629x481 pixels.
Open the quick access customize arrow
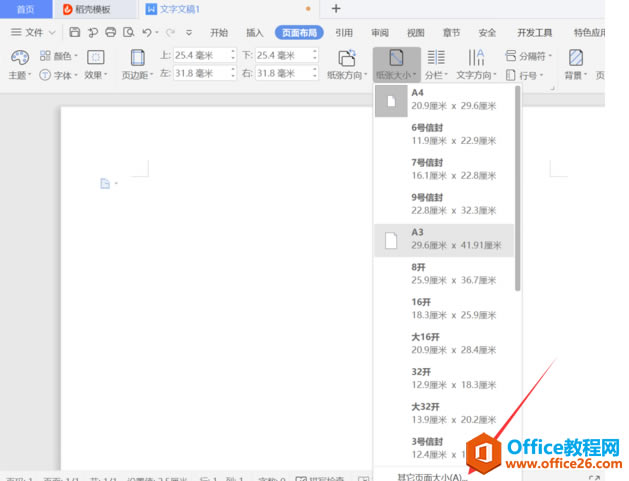[x=189, y=32]
